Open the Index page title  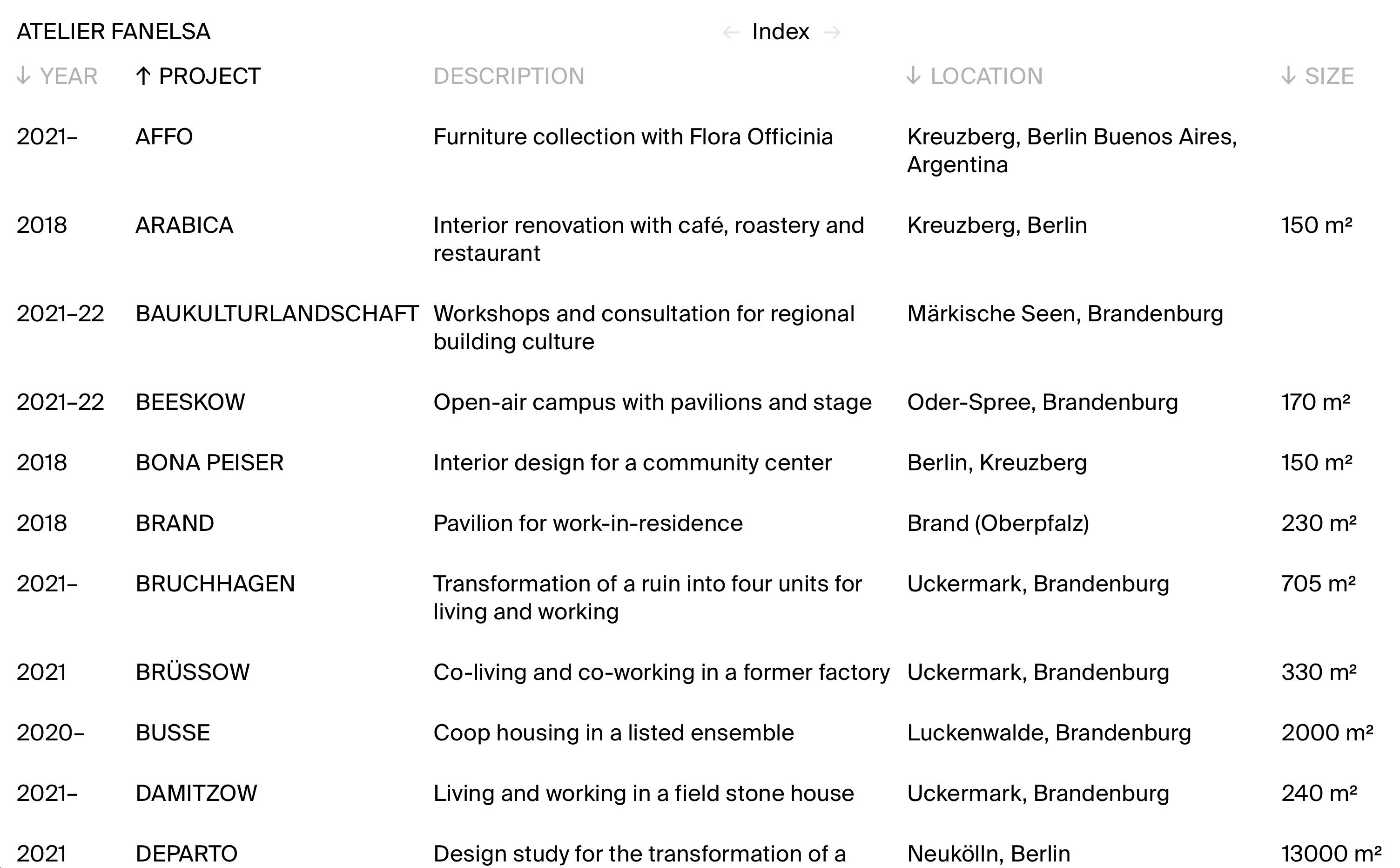(x=781, y=32)
